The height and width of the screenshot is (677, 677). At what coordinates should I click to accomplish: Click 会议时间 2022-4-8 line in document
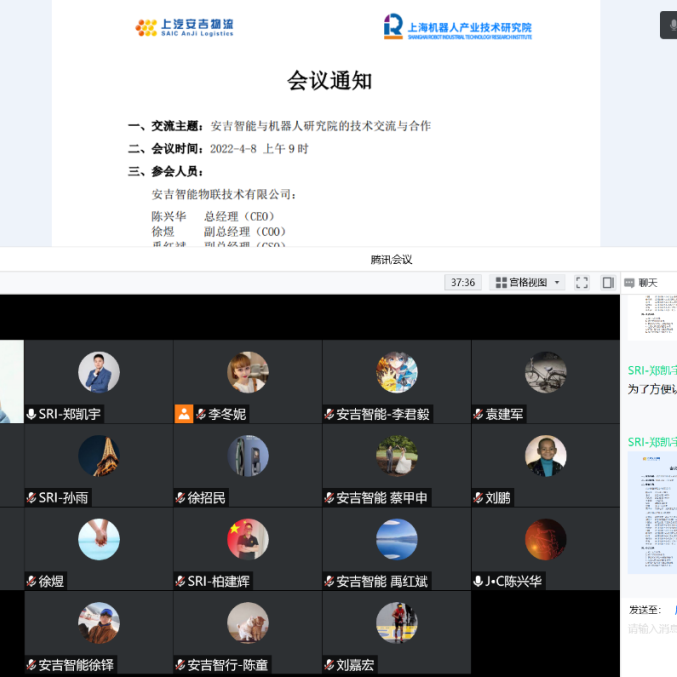tap(218, 149)
